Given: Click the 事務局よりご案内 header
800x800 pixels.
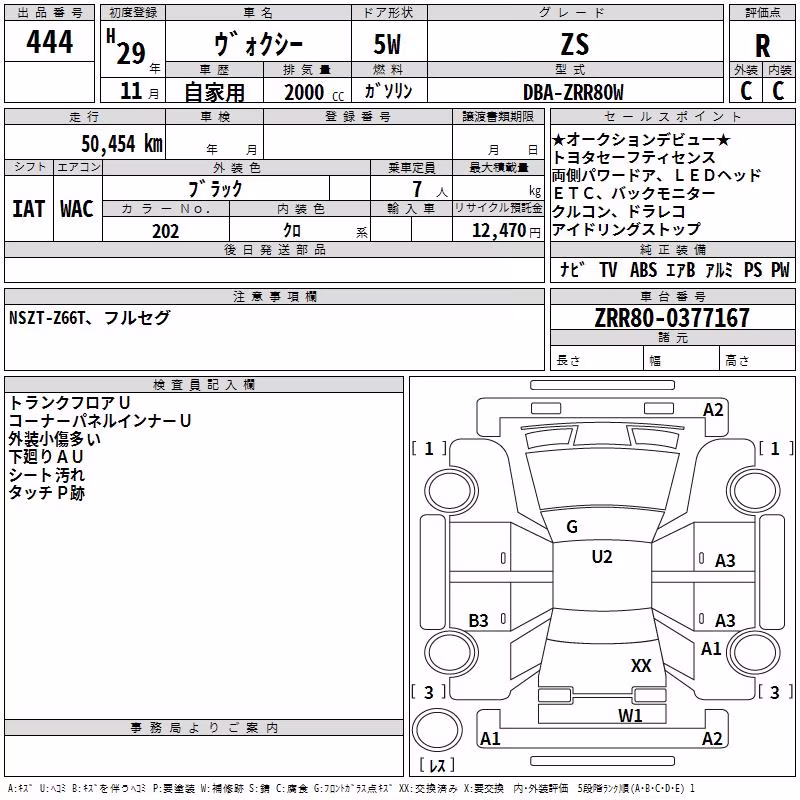Looking at the screenshot, I should pyautogui.click(x=204, y=728).
